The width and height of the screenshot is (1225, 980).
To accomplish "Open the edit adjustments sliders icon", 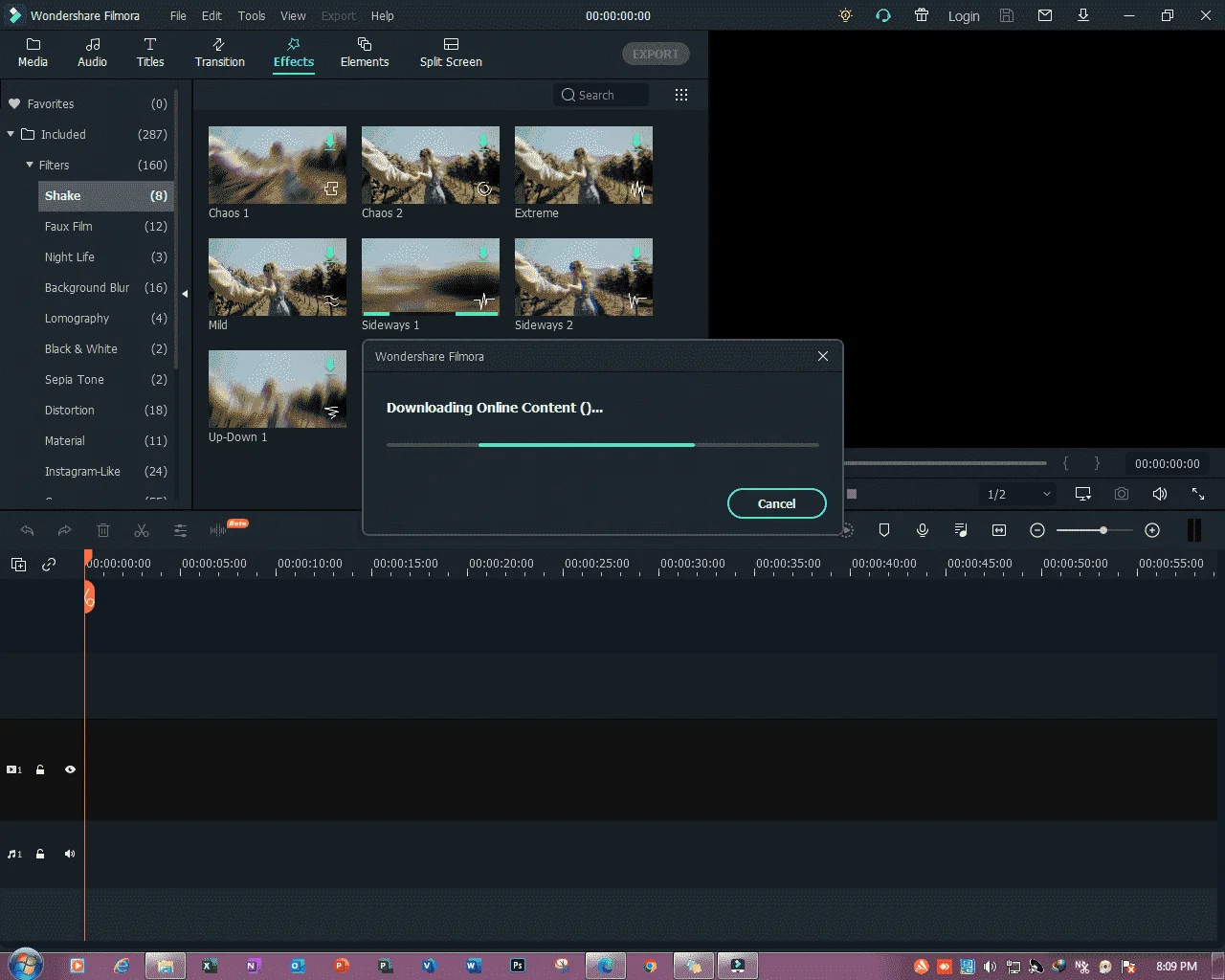I will [180, 530].
